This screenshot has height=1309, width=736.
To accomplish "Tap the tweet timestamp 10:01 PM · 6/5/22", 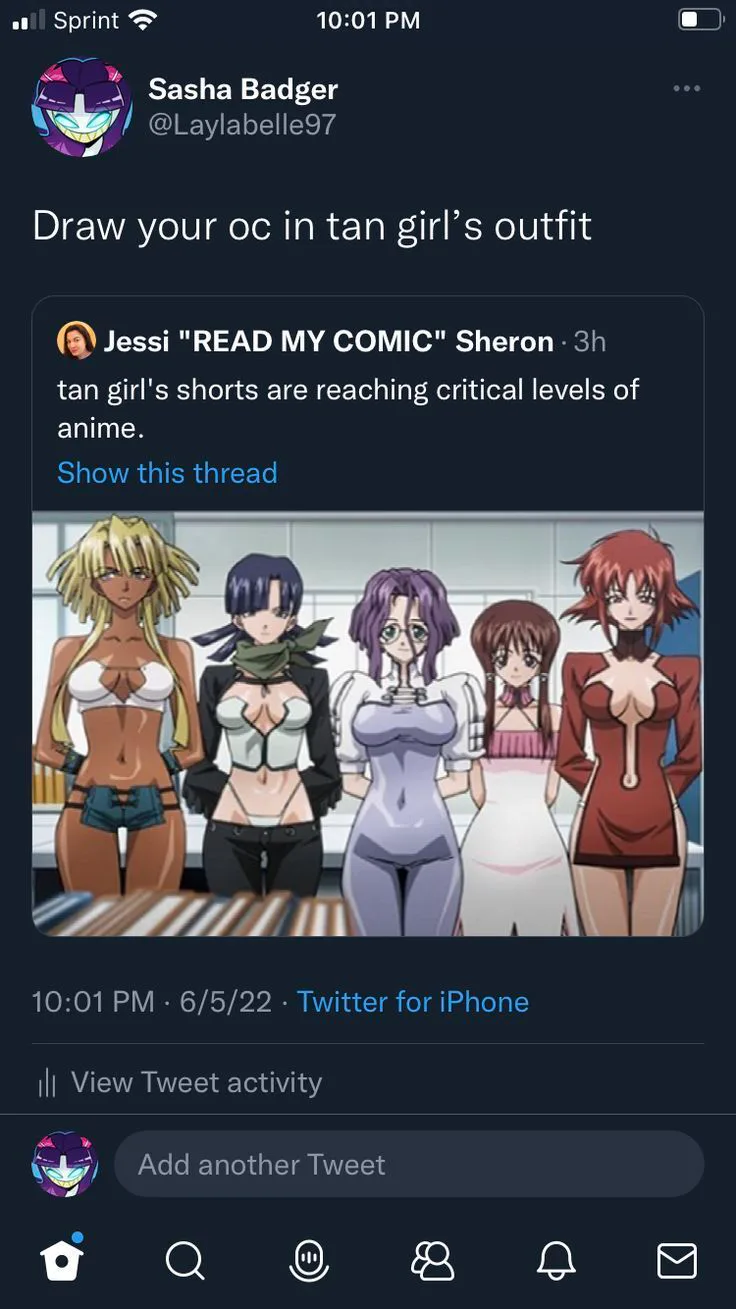I will point(152,1001).
